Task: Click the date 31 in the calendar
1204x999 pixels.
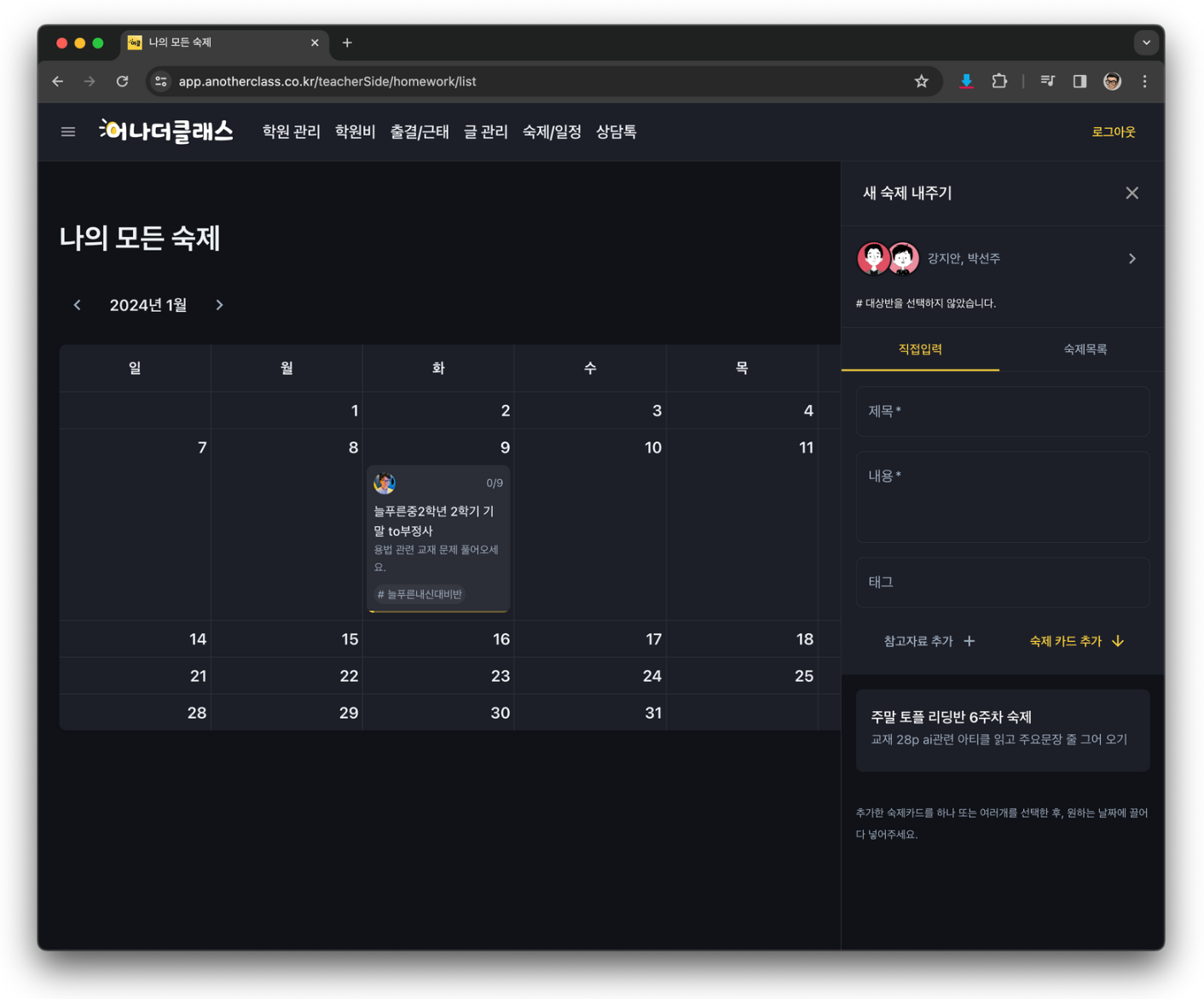Action: pos(653,713)
